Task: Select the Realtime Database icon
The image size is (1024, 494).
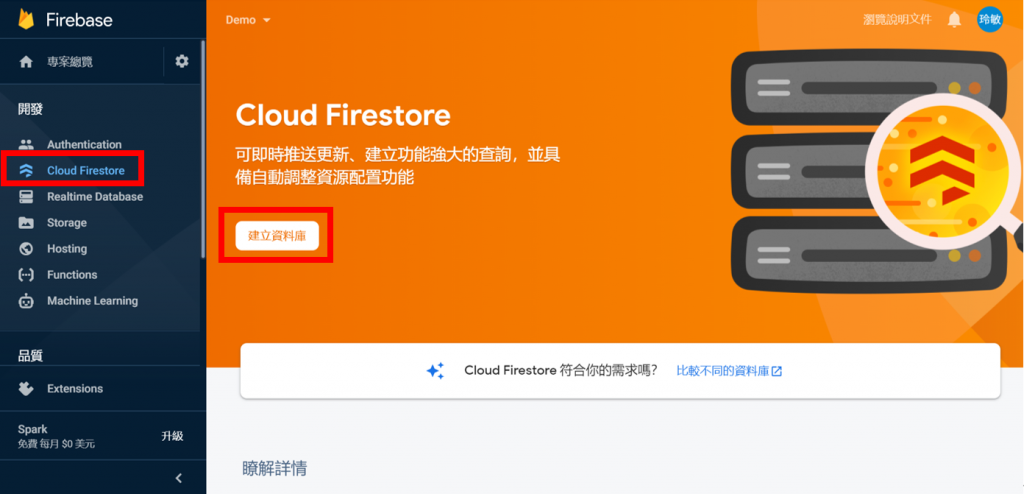Action: click(x=26, y=197)
